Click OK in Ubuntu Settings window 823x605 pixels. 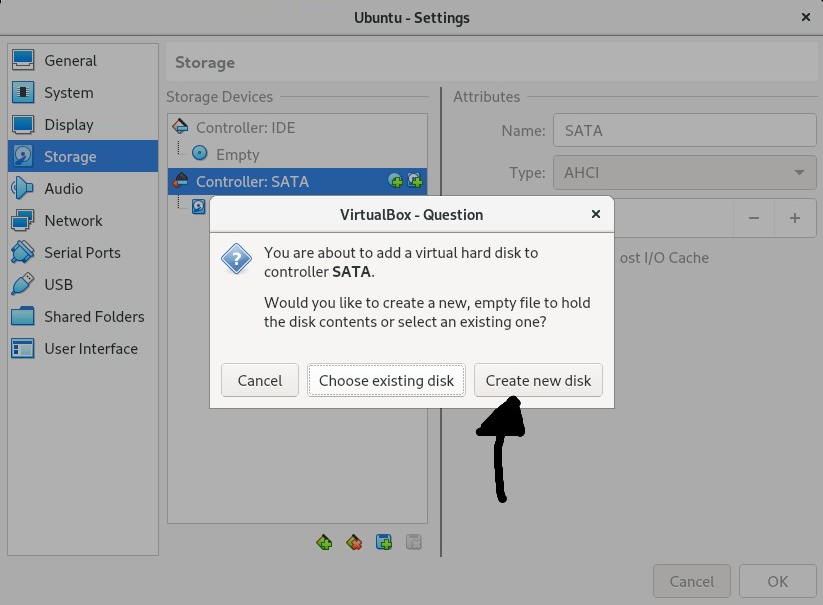[x=777, y=581]
